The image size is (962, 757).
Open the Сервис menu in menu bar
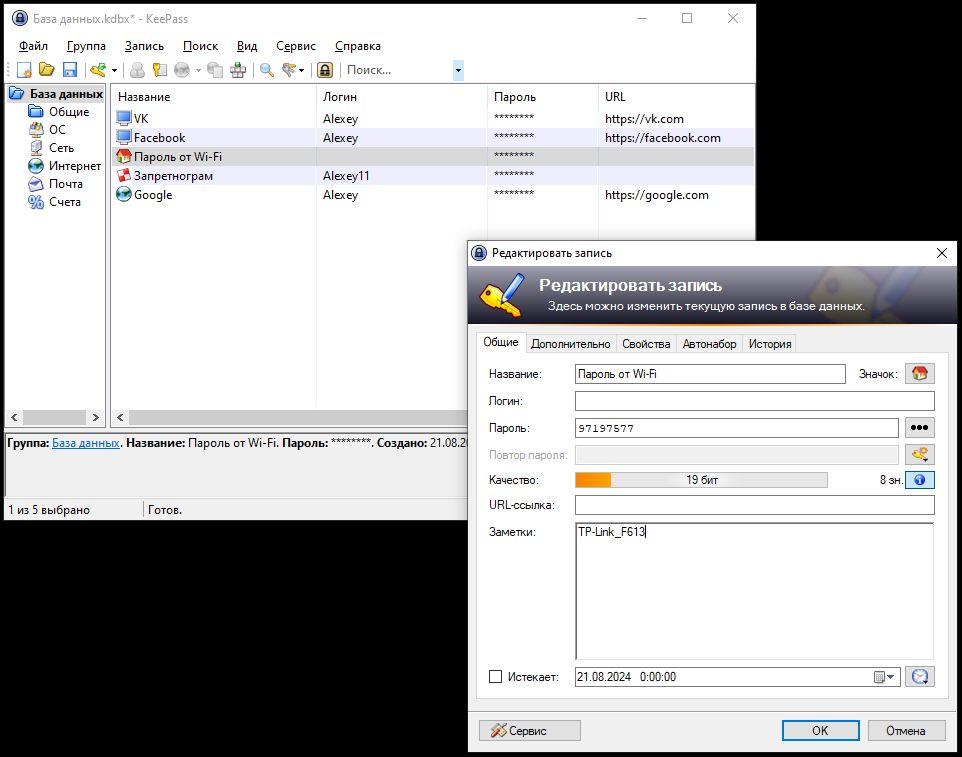(x=296, y=46)
